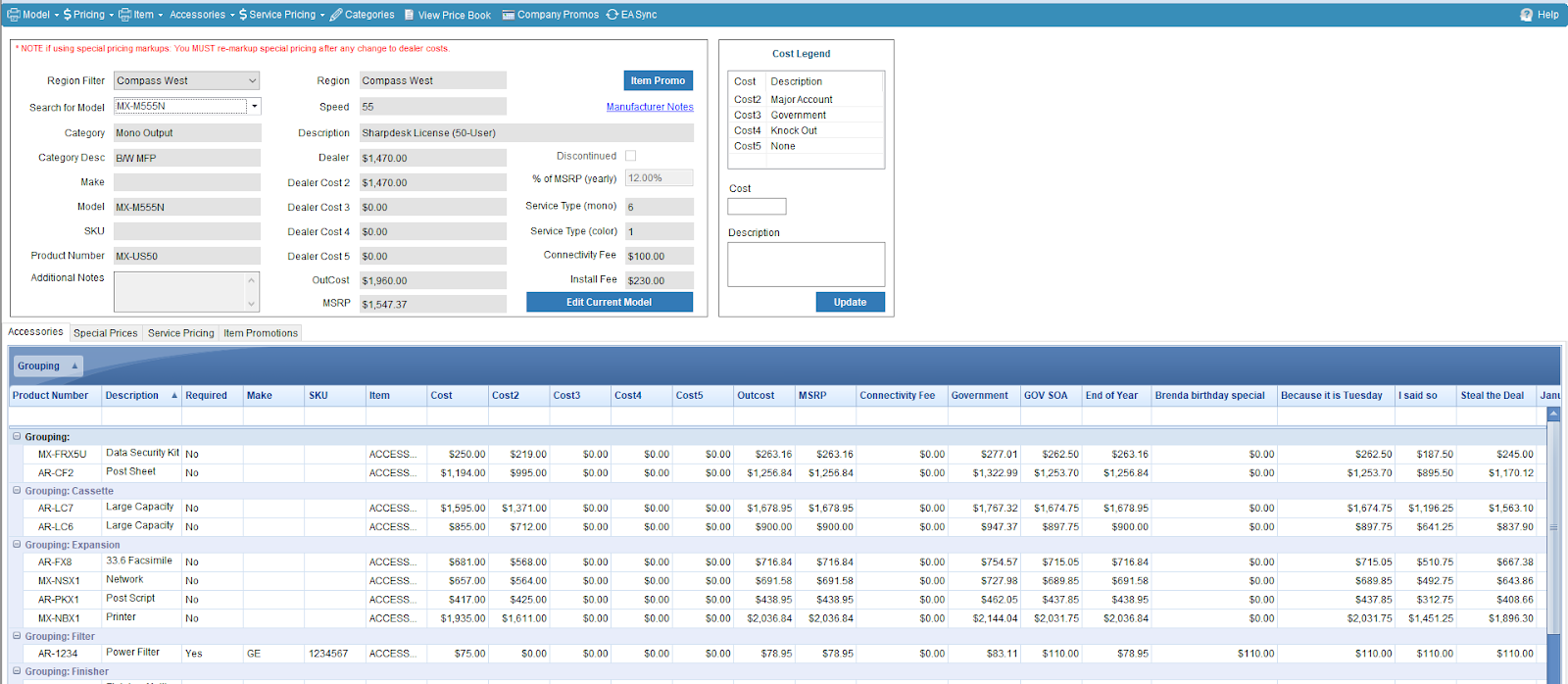Toggle the Discontinued checkbox

[631, 156]
